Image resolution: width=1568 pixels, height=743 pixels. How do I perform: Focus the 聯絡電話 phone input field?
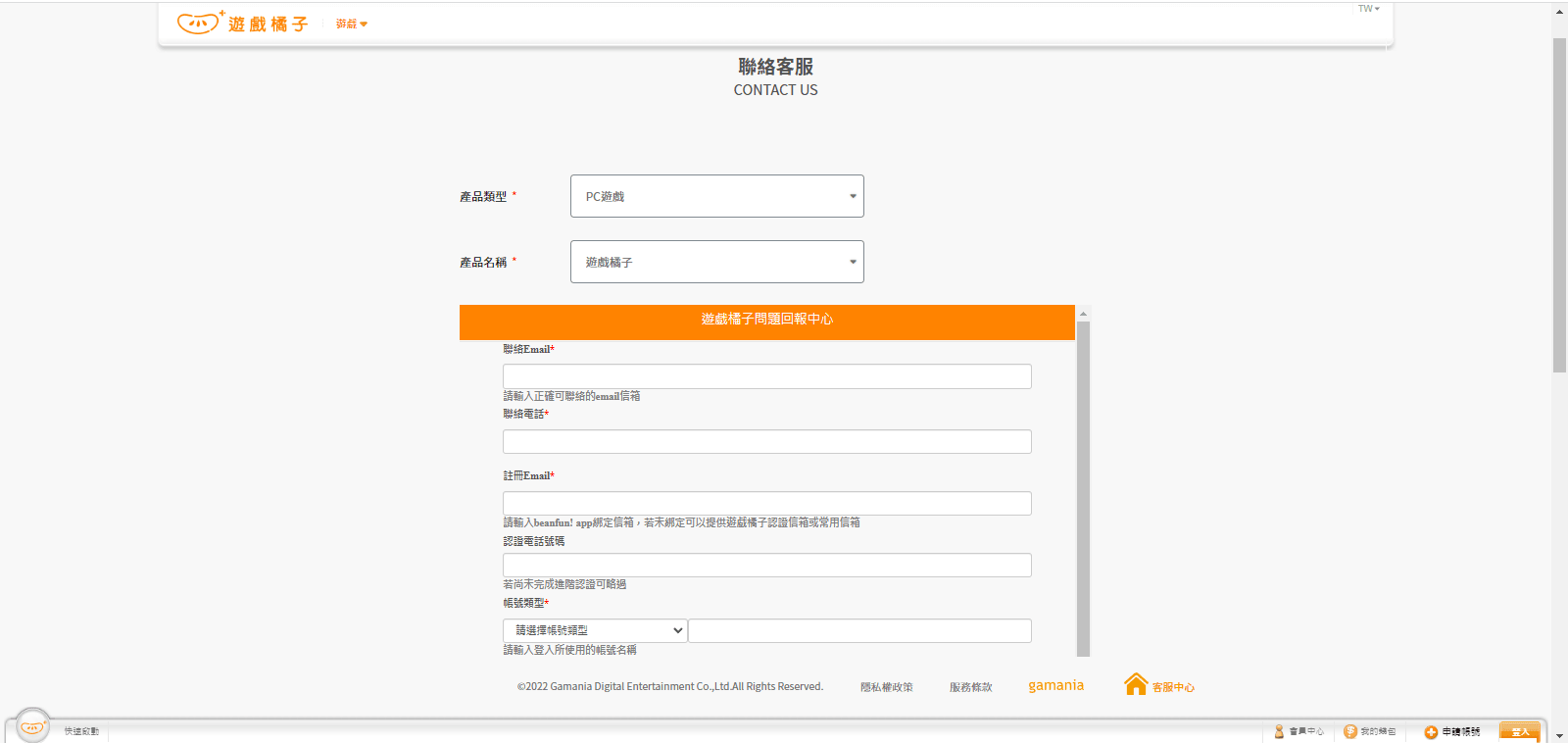pos(766,442)
